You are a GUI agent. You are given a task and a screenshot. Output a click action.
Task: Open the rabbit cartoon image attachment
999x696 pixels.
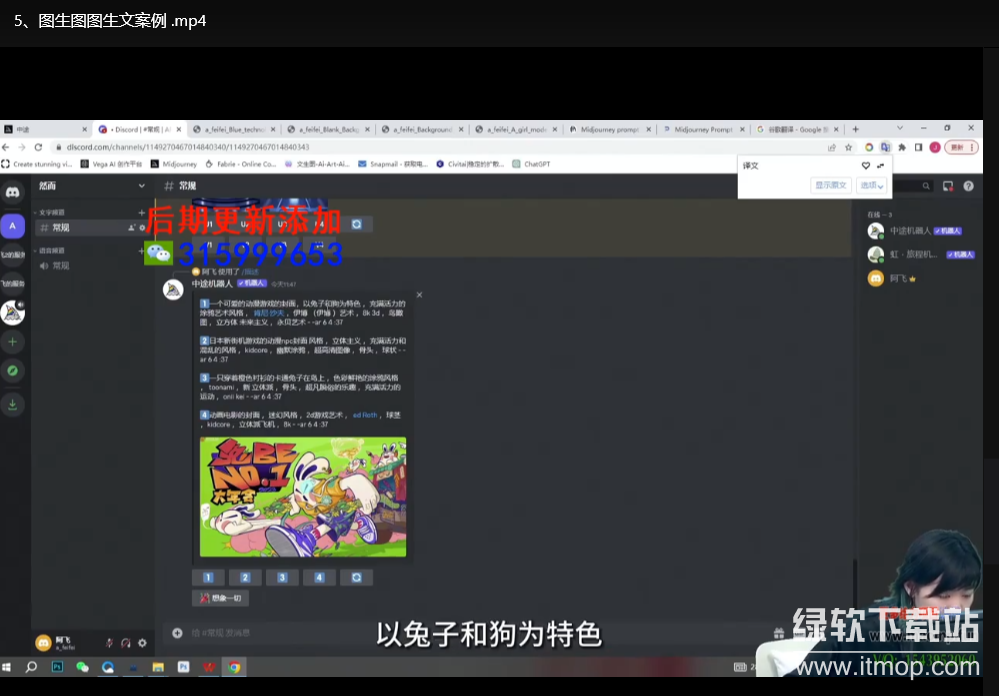(303, 497)
